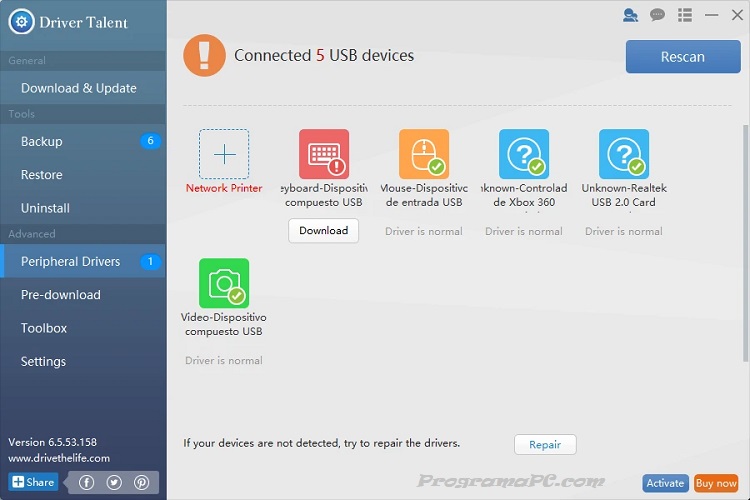This screenshot has height=500, width=750.
Task: Open the feedback chat bubble icon
Action: pos(657,15)
